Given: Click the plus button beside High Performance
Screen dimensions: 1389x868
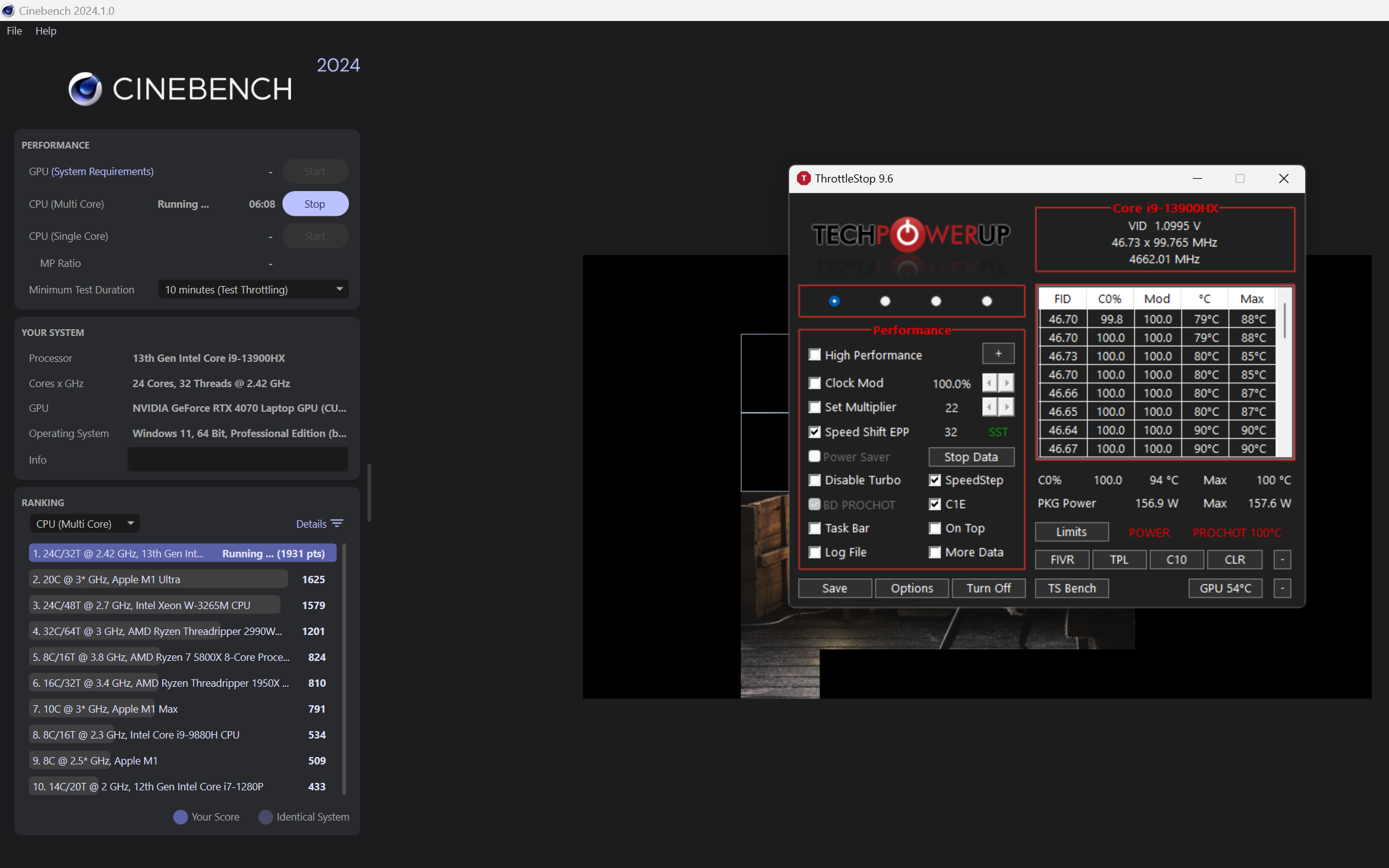Looking at the screenshot, I should click(998, 354).
